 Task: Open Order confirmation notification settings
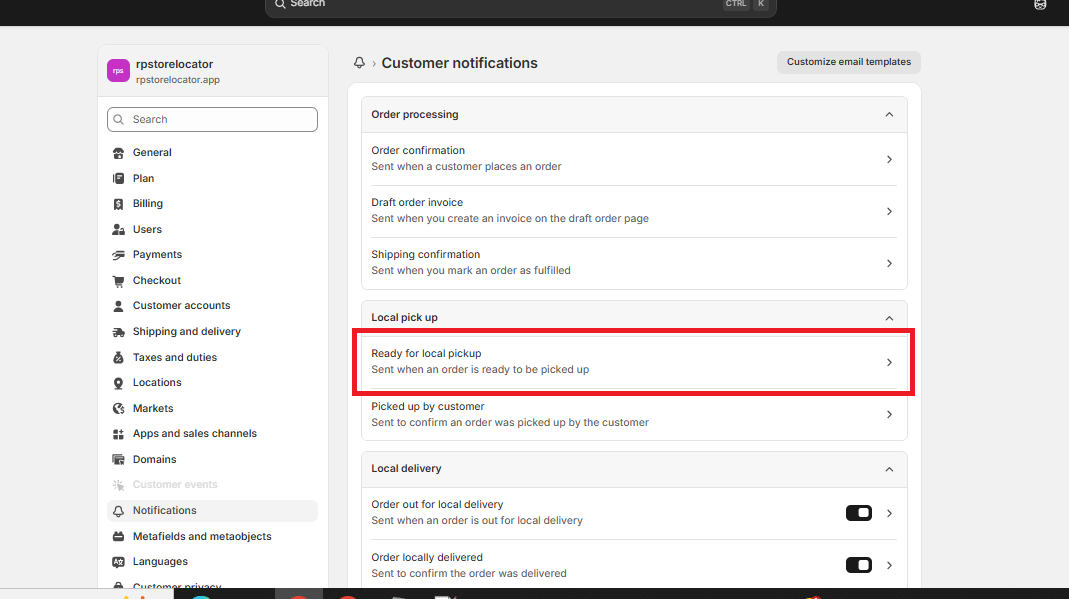(x=634, y=159)
